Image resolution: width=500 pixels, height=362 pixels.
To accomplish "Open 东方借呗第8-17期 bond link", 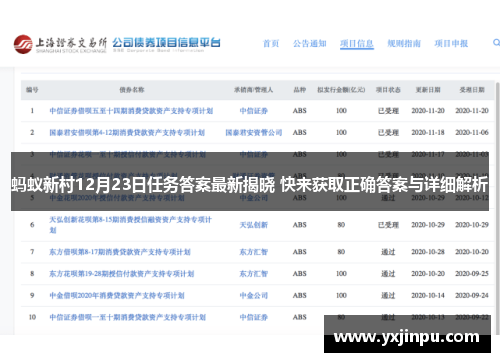I will [120, 252].
